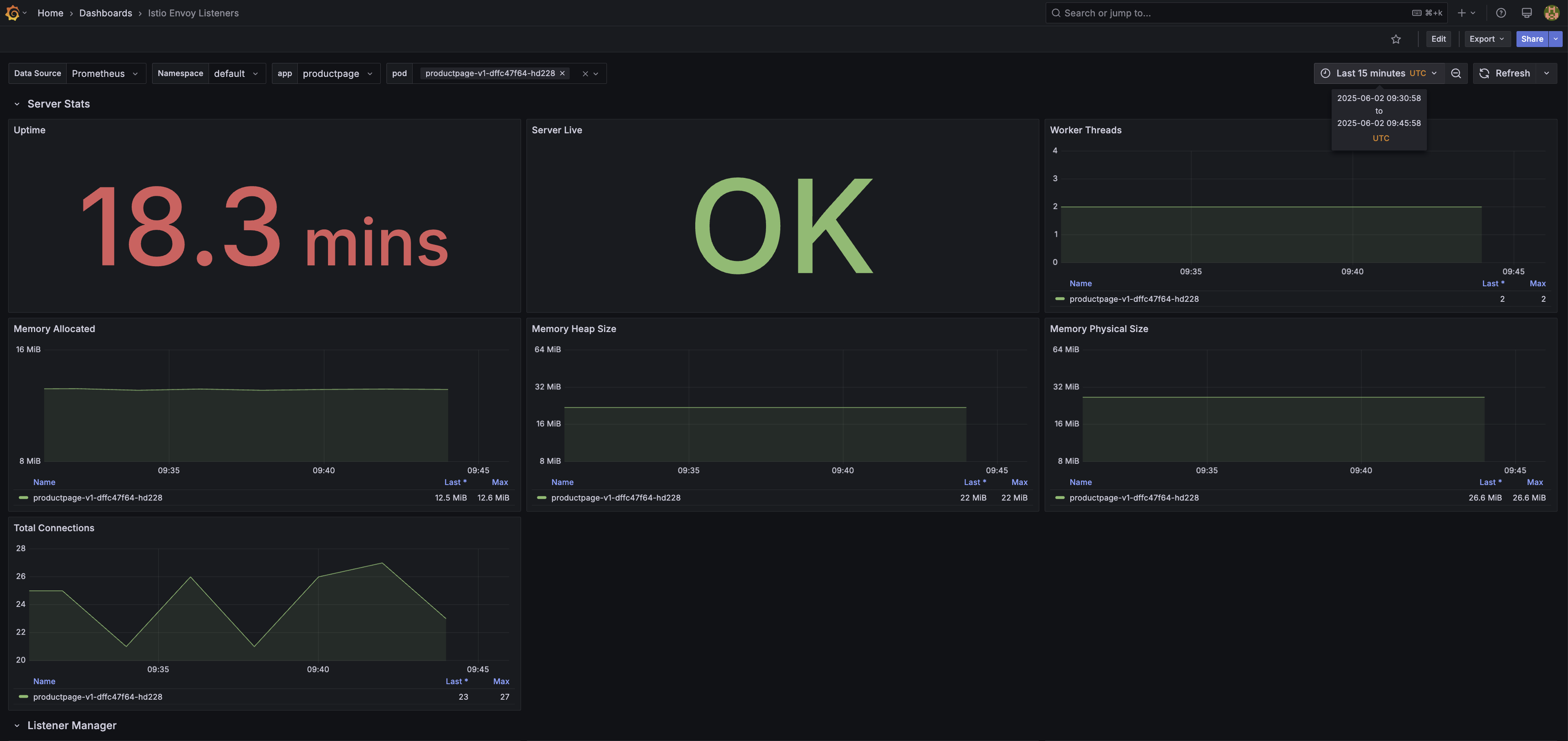
Task: Click the zoom out time range icon
Action: click(1456, 73)
